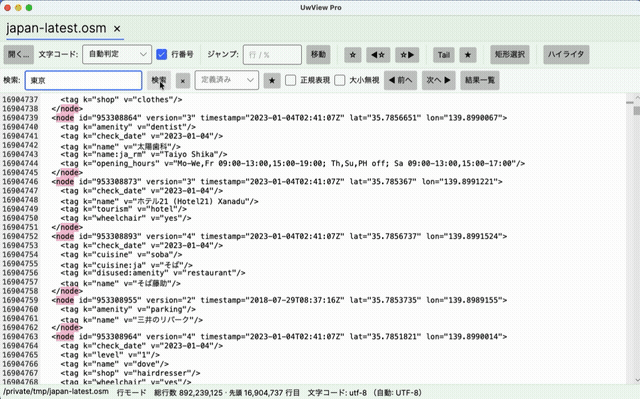
Task: Find next match with 次へ ▶ button
Action: point(439,80)
